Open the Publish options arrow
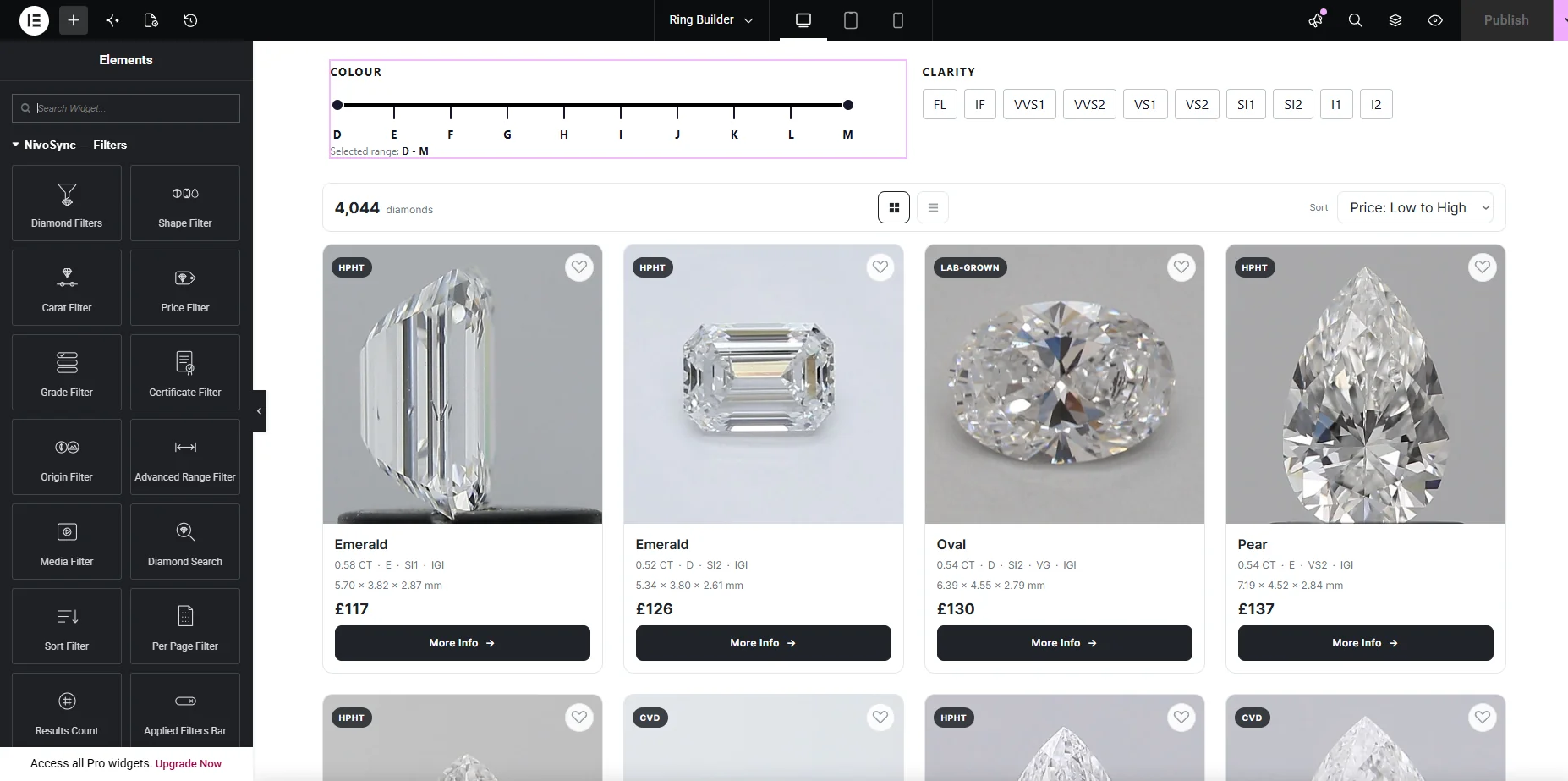This screenshot has height=781, width=1568. point(1561,20)
